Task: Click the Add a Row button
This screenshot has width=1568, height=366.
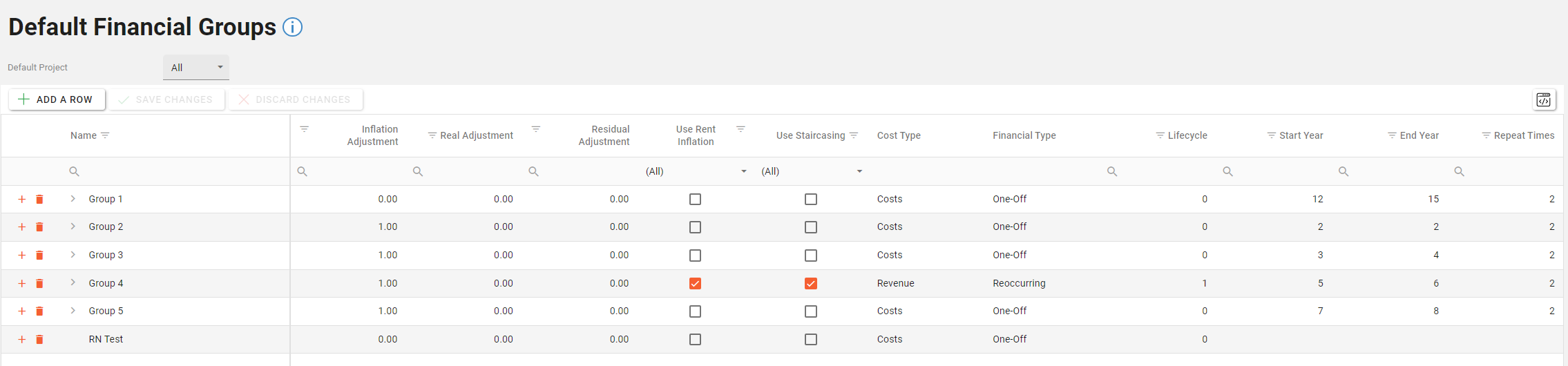Action: click(x=57, y=99)
